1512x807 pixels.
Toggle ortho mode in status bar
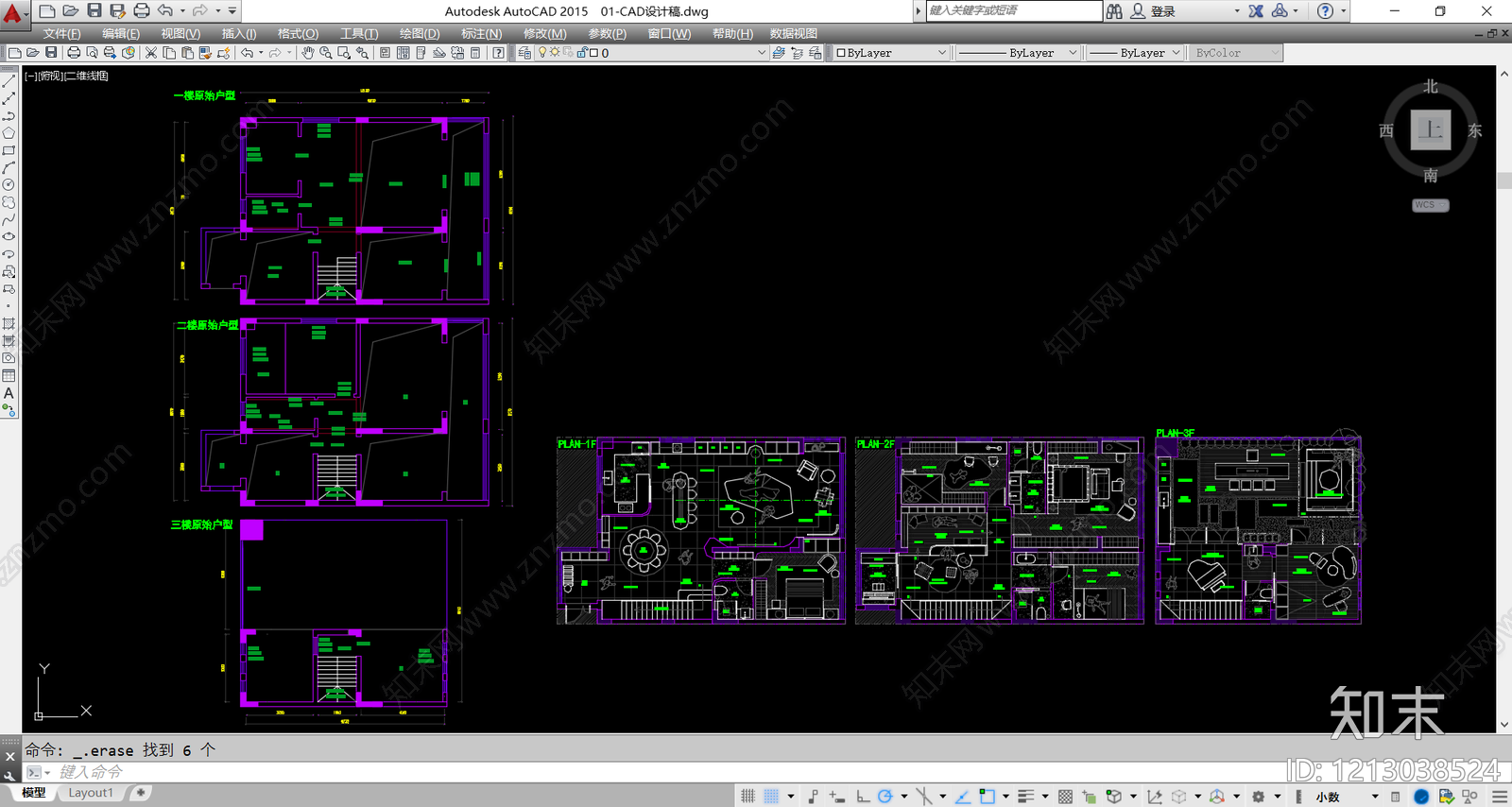point(863,797)
